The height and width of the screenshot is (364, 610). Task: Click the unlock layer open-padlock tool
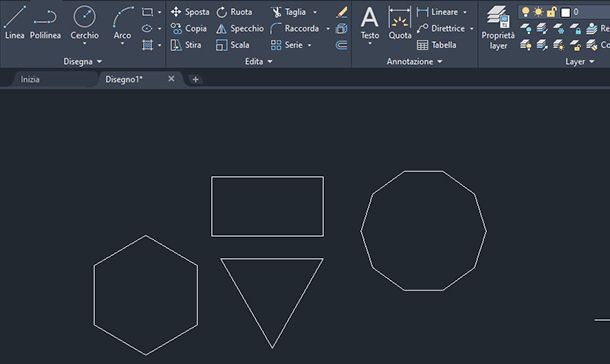[x=575, y=45]
